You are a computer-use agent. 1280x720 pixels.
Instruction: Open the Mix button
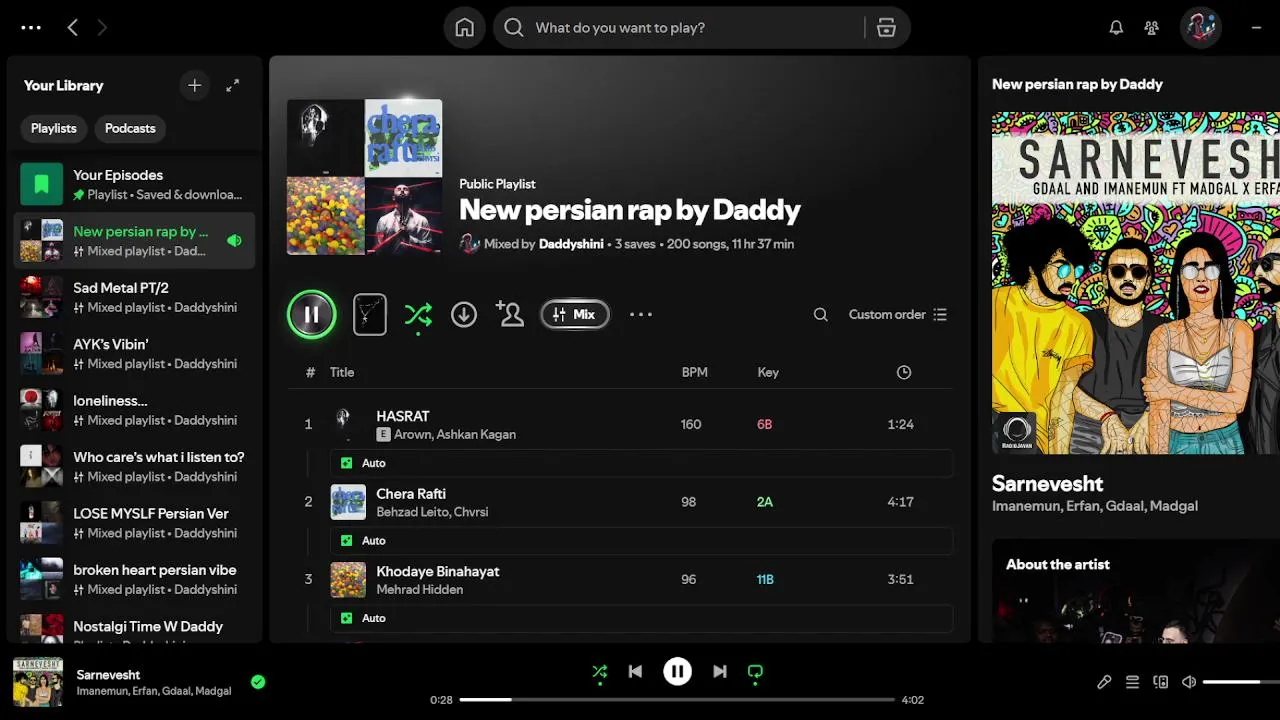[x=575, y=315]
